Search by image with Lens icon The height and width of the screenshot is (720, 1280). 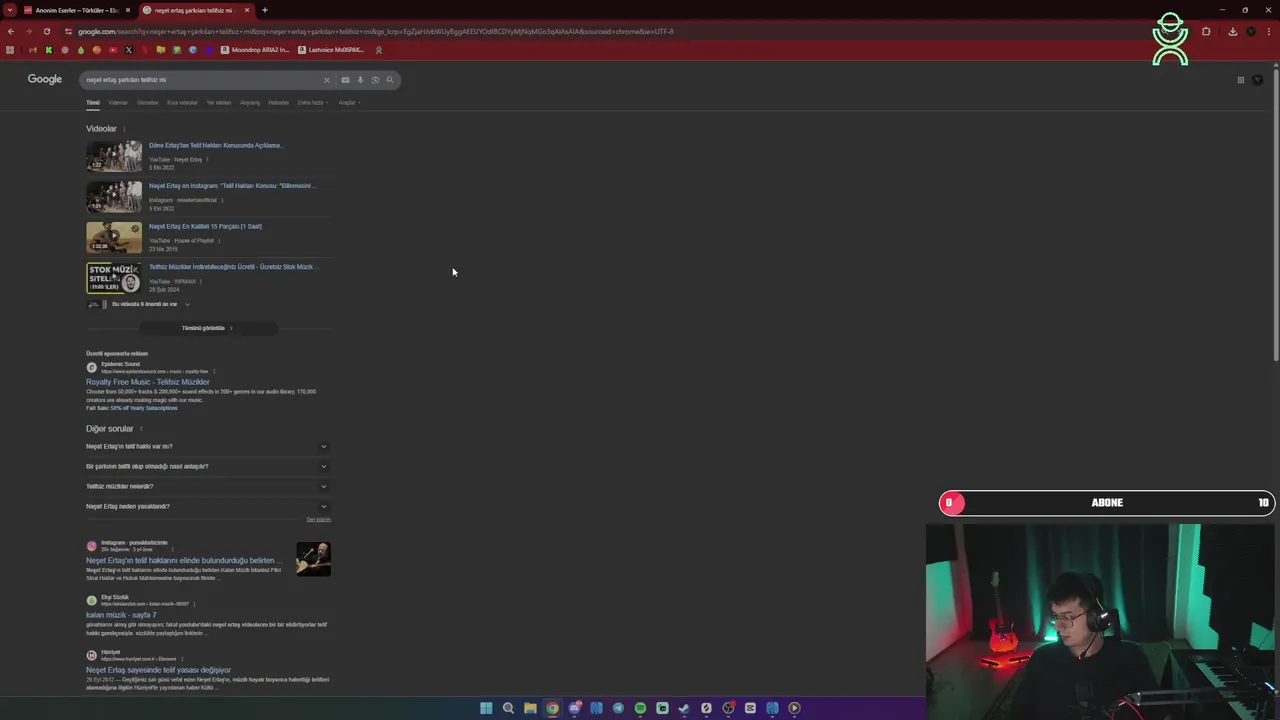pyautogui.click(x=375, y=80)
